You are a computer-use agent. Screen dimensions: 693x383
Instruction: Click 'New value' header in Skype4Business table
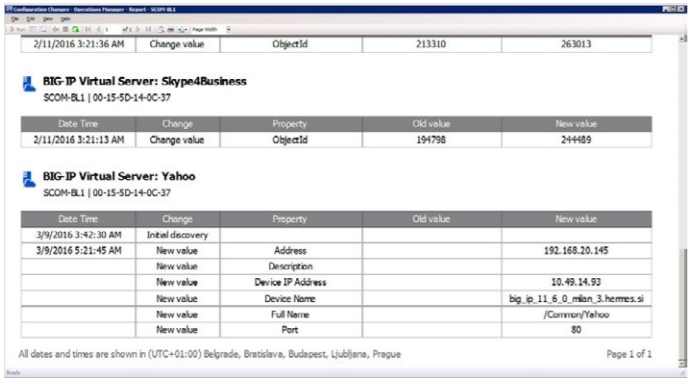point(576,124)
